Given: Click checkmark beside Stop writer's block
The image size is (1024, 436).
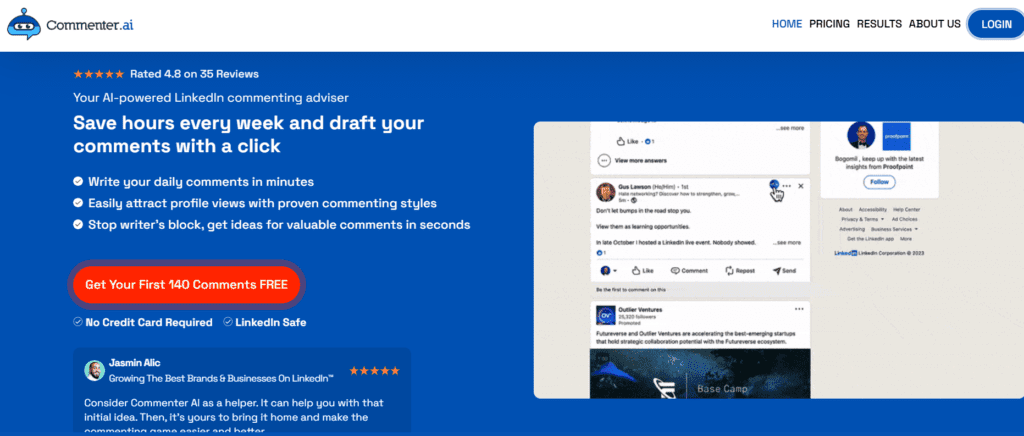Looking at the screenshot, I should point(78,225).
